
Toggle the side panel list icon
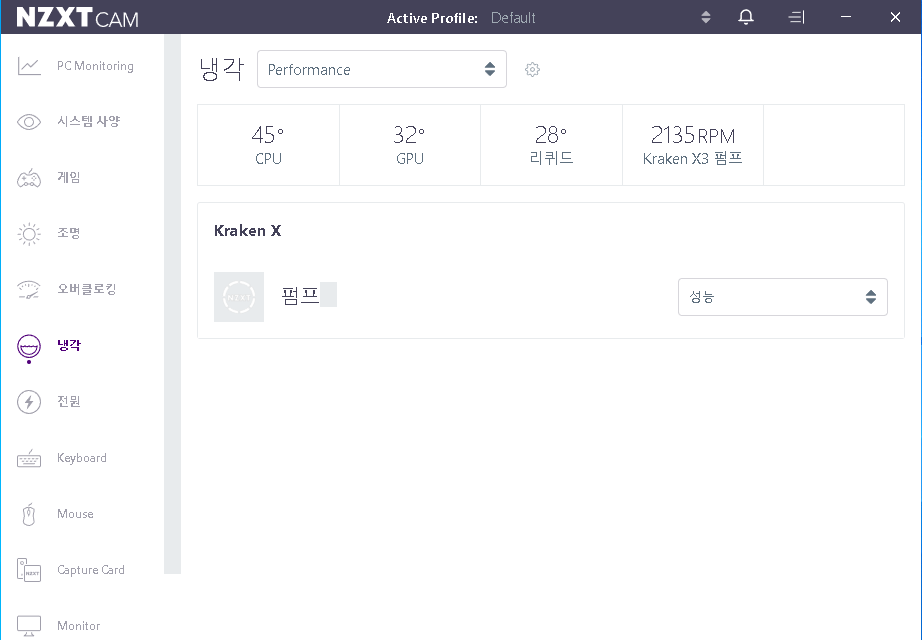796,17
